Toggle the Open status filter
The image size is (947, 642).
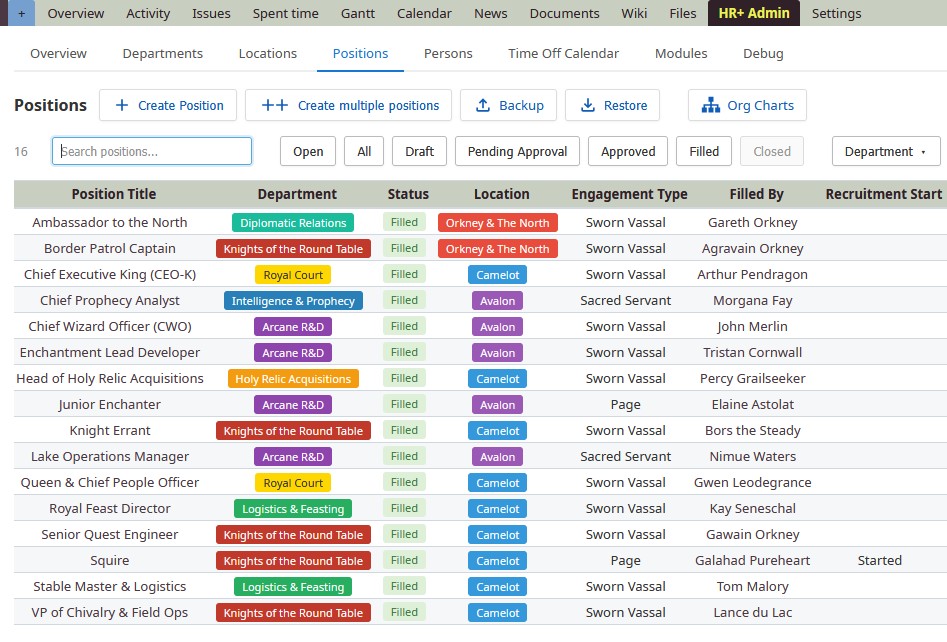(308, 152)
